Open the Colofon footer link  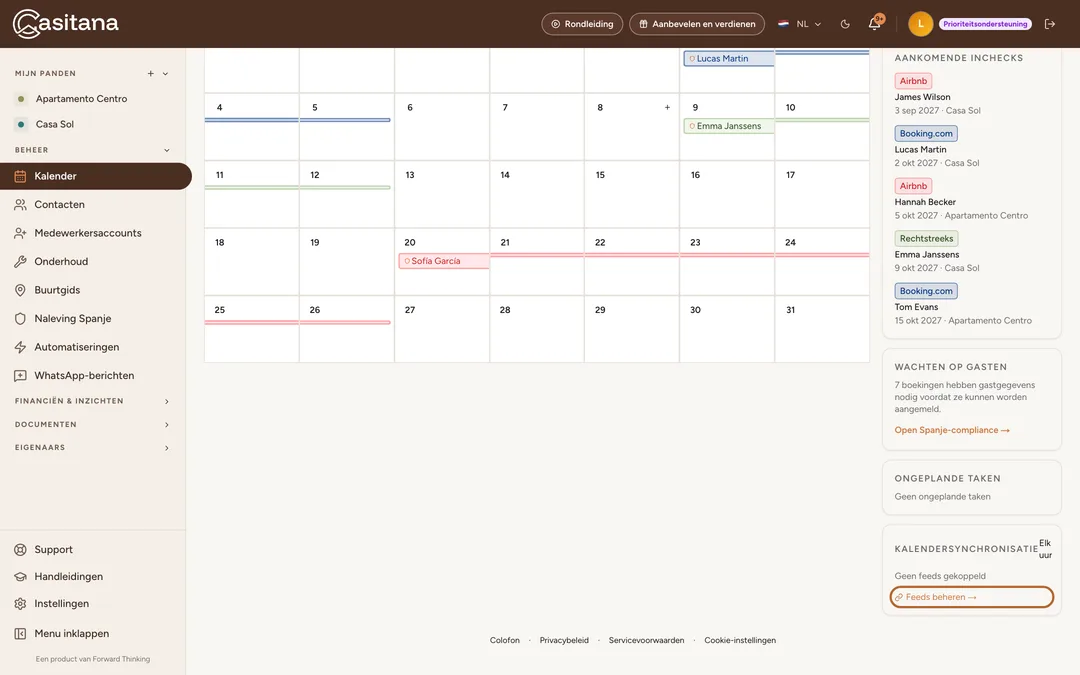[505, 641]
